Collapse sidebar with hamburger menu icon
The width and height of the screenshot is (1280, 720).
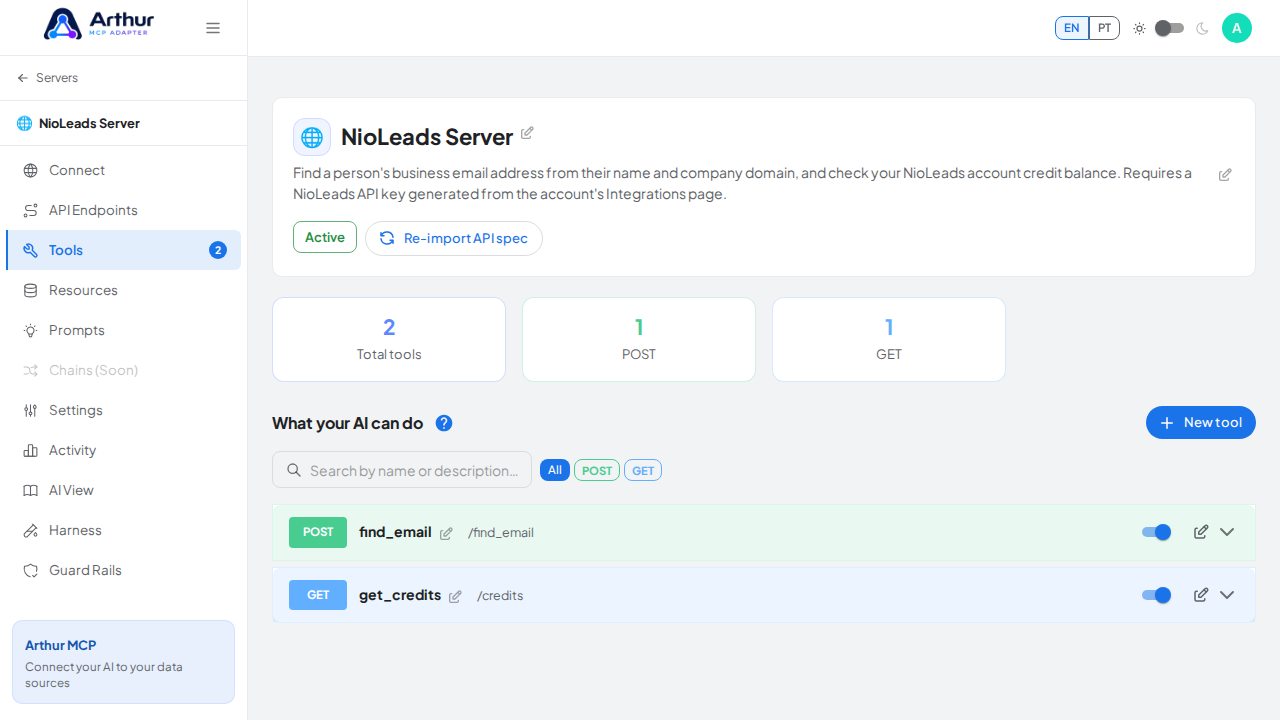[x=213, y=28]
